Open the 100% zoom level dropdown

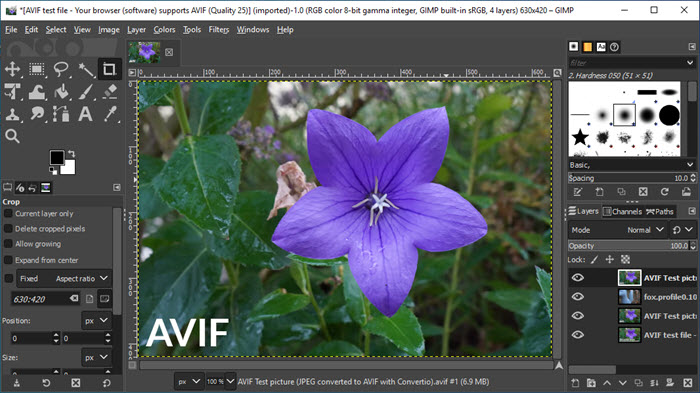click(230, 381)
